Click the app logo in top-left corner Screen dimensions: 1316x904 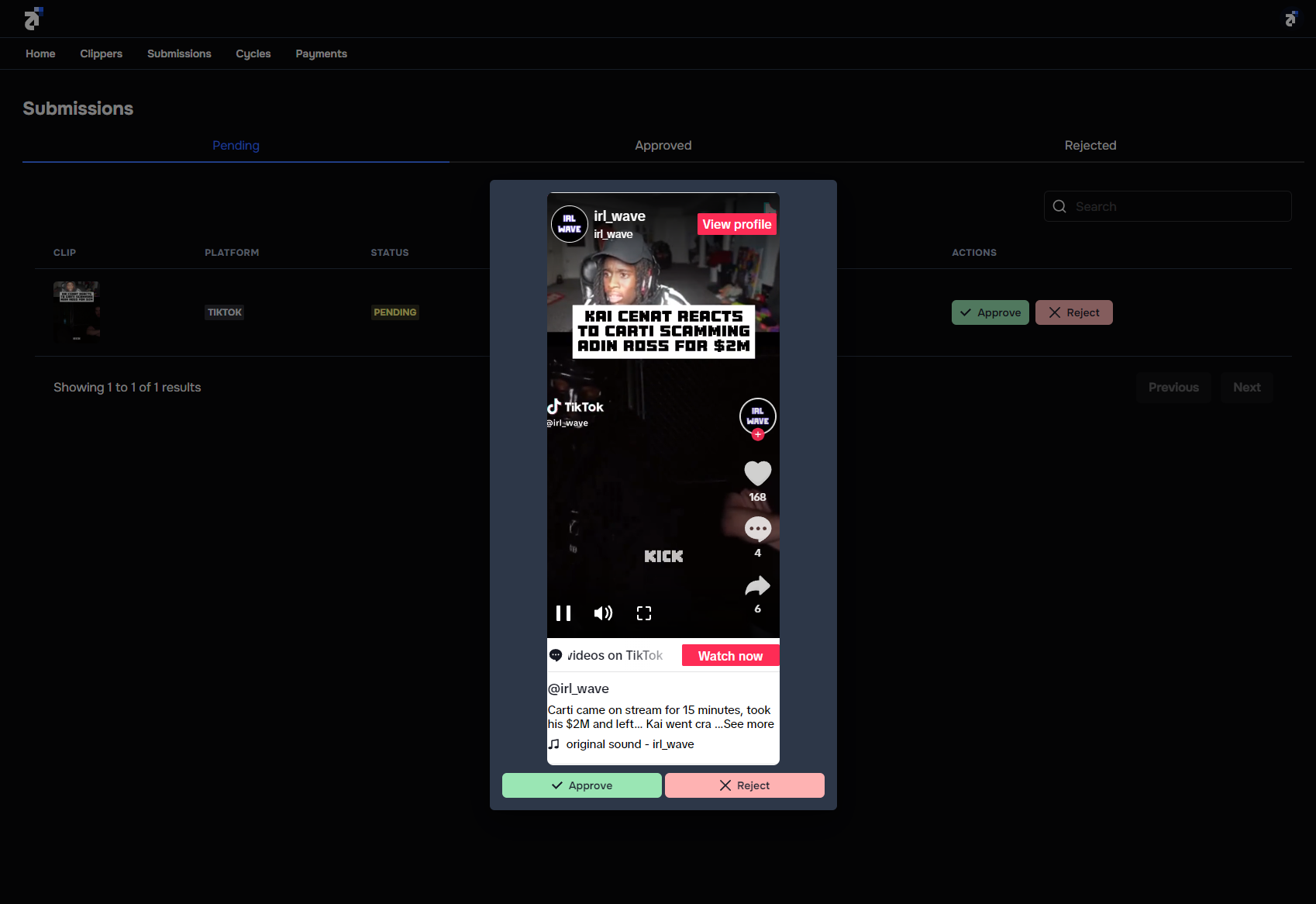click(33, 19)
